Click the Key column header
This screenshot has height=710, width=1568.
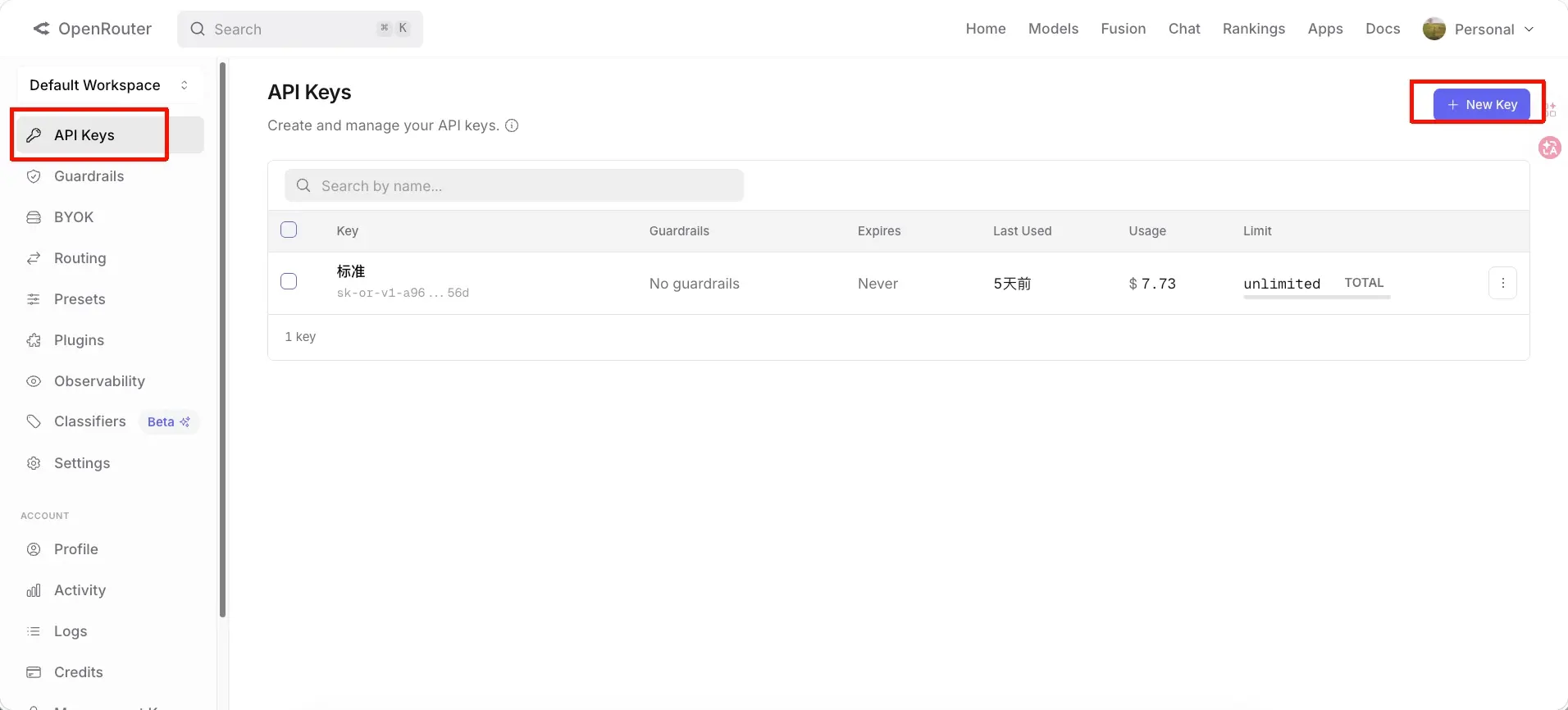[347, 231]
